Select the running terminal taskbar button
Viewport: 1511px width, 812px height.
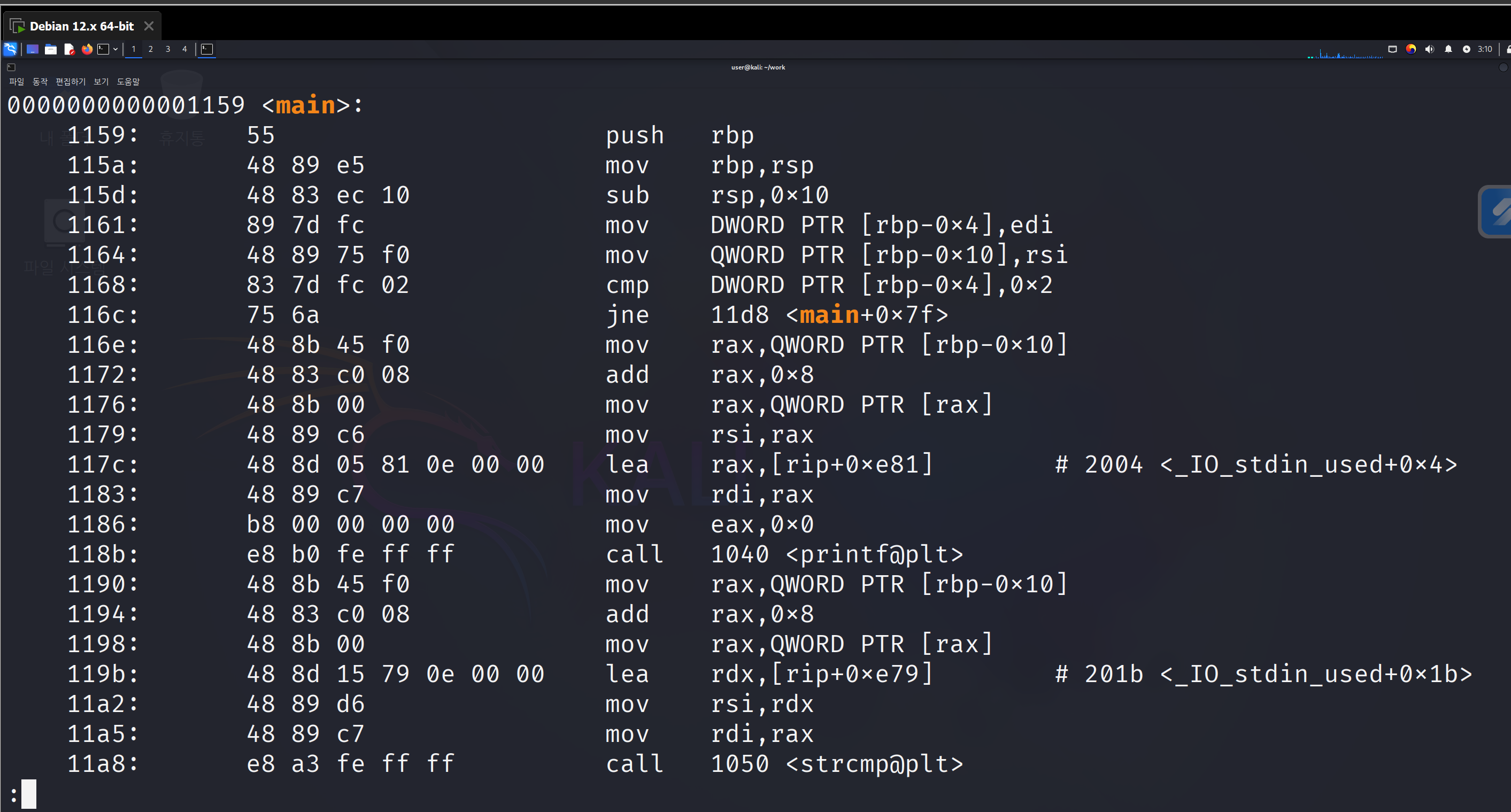(x=207, y=49)
